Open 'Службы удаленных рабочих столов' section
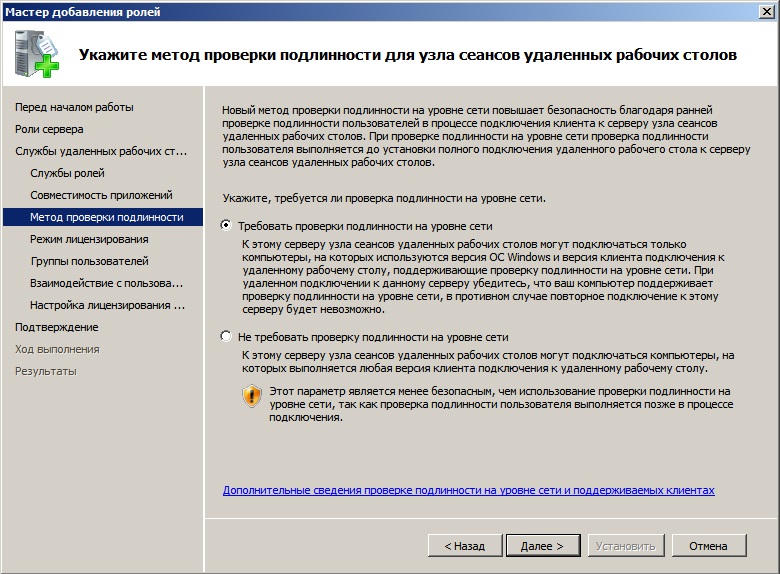 [100, 151]
